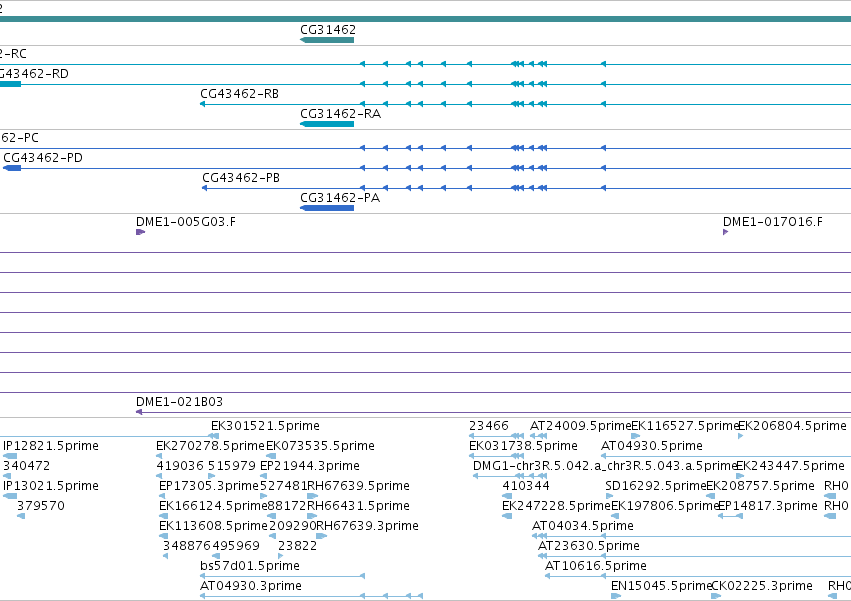
Task: Click the CG31462 gene feature bar
Action: (327, 40)
